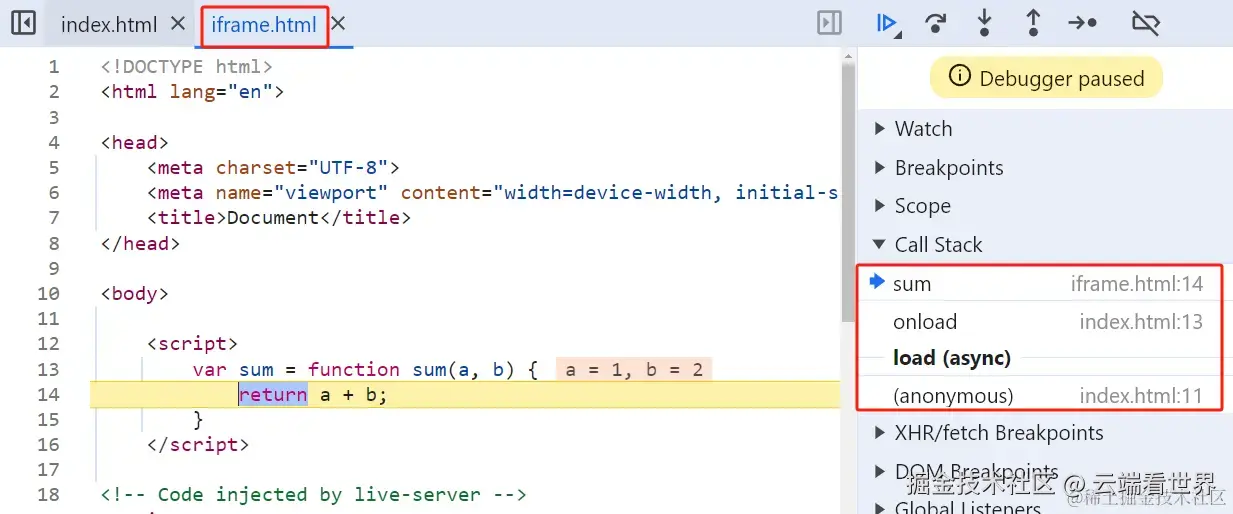Viewport: 1233px width, 514px height.
Task: Click the return keyword on line 14
Action: pos(273,394)
